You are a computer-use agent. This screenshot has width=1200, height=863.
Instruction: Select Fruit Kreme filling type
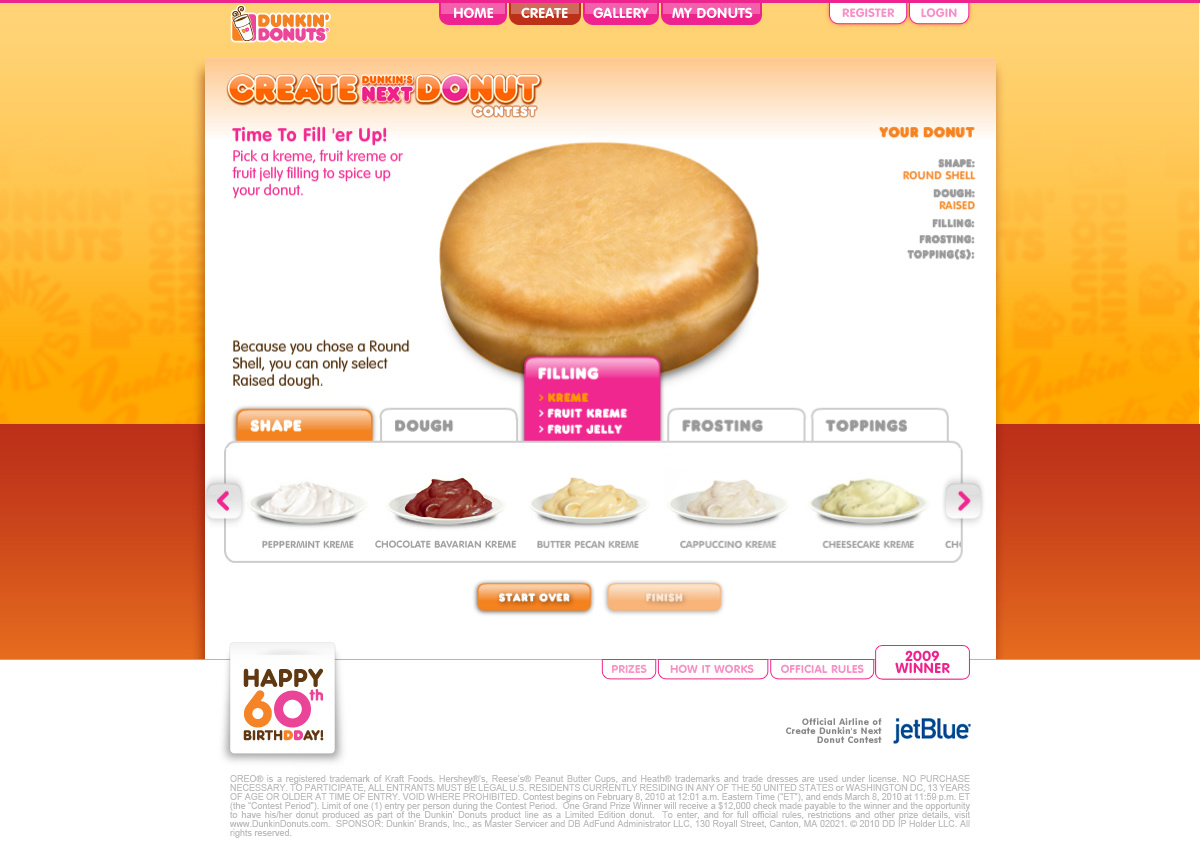[x=583, y=413]
